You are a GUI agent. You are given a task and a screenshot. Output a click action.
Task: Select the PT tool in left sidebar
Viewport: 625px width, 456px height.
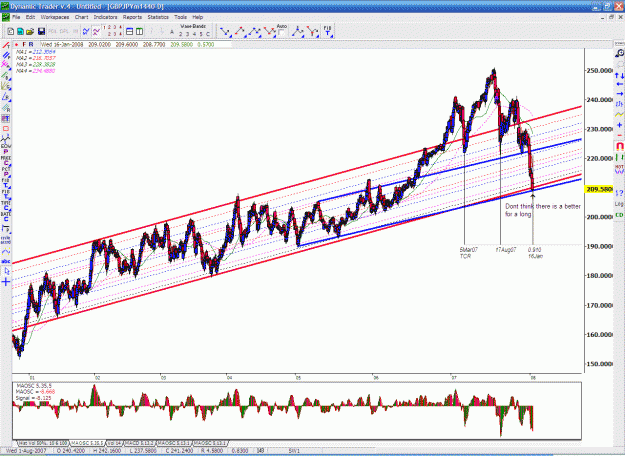point(6,118)
